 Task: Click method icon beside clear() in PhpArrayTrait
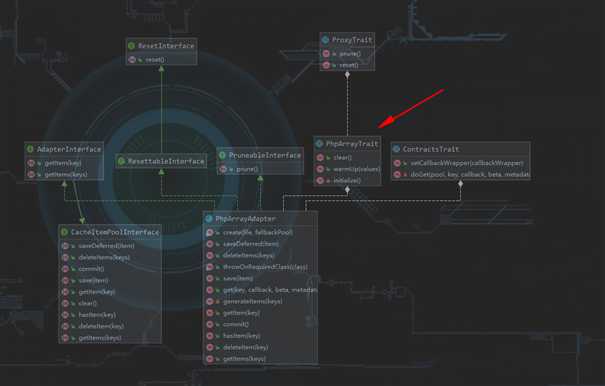tap(320, 157)
